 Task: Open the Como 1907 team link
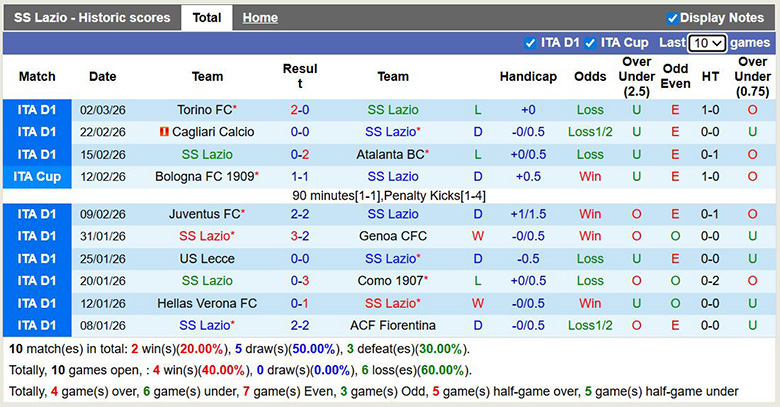(x=389, y=281)
